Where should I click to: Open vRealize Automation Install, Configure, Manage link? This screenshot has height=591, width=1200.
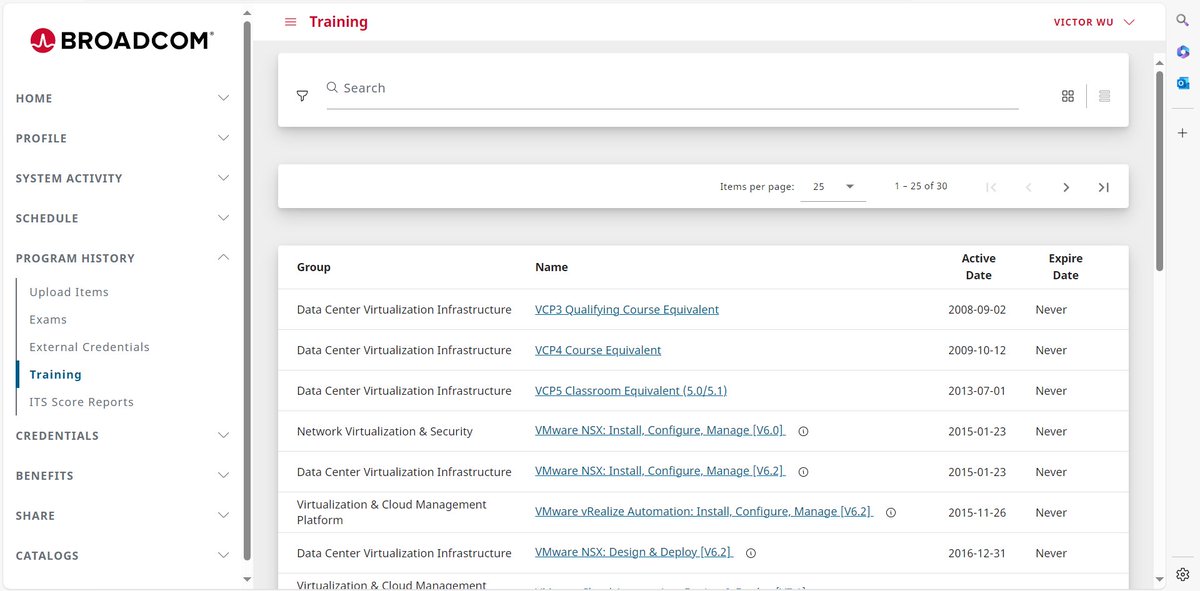tap(704, 512)
